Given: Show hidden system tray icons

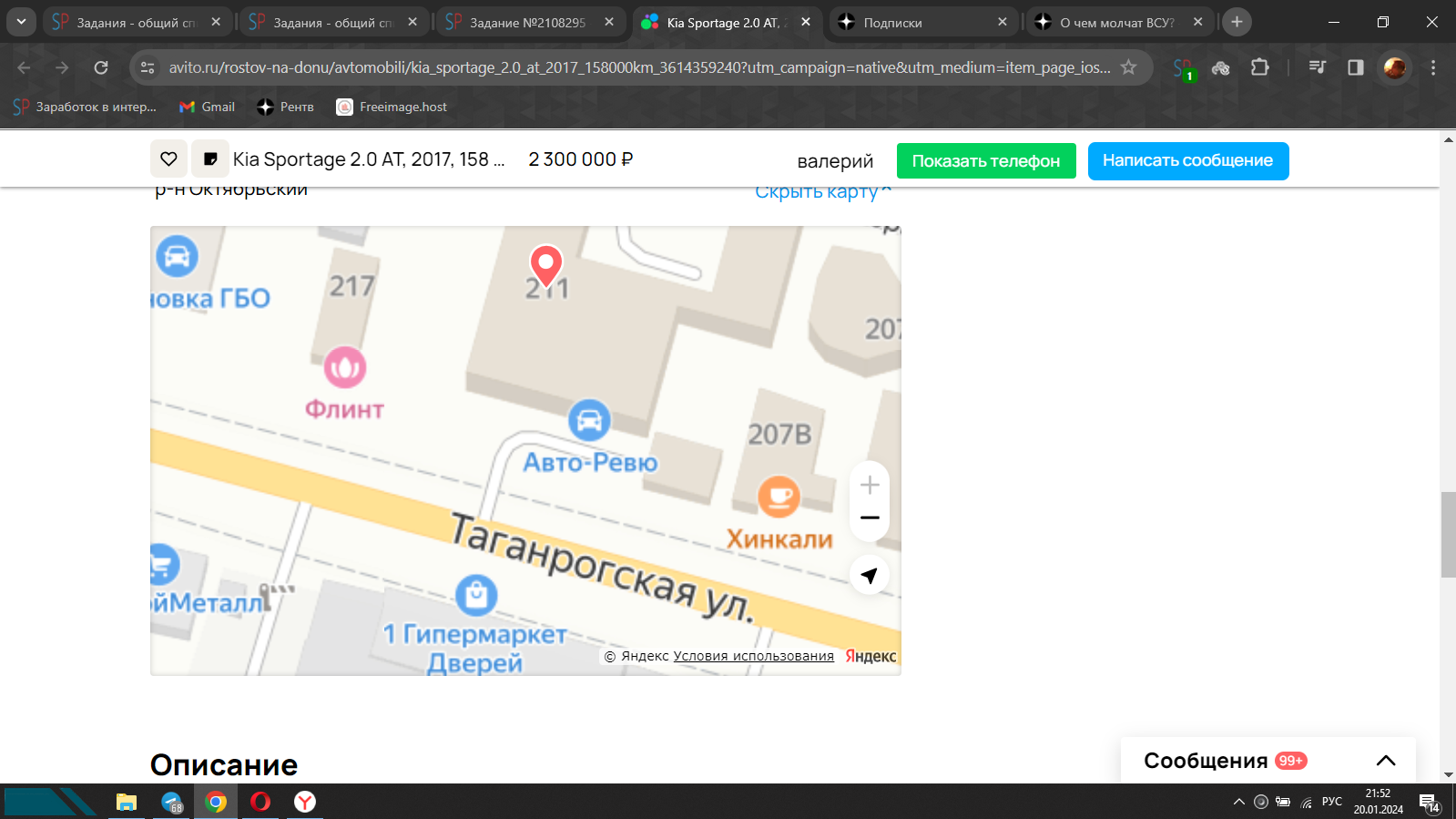Looking at the screenshot, I should [x=1238, y=802].
